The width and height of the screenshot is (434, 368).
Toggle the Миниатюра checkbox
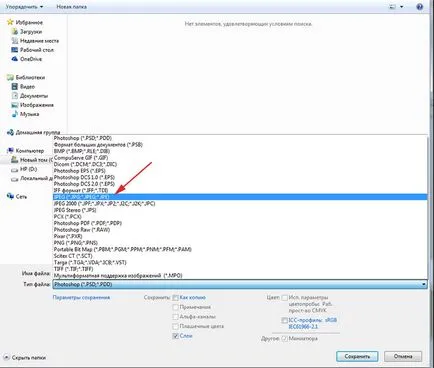tap(284, 338)
